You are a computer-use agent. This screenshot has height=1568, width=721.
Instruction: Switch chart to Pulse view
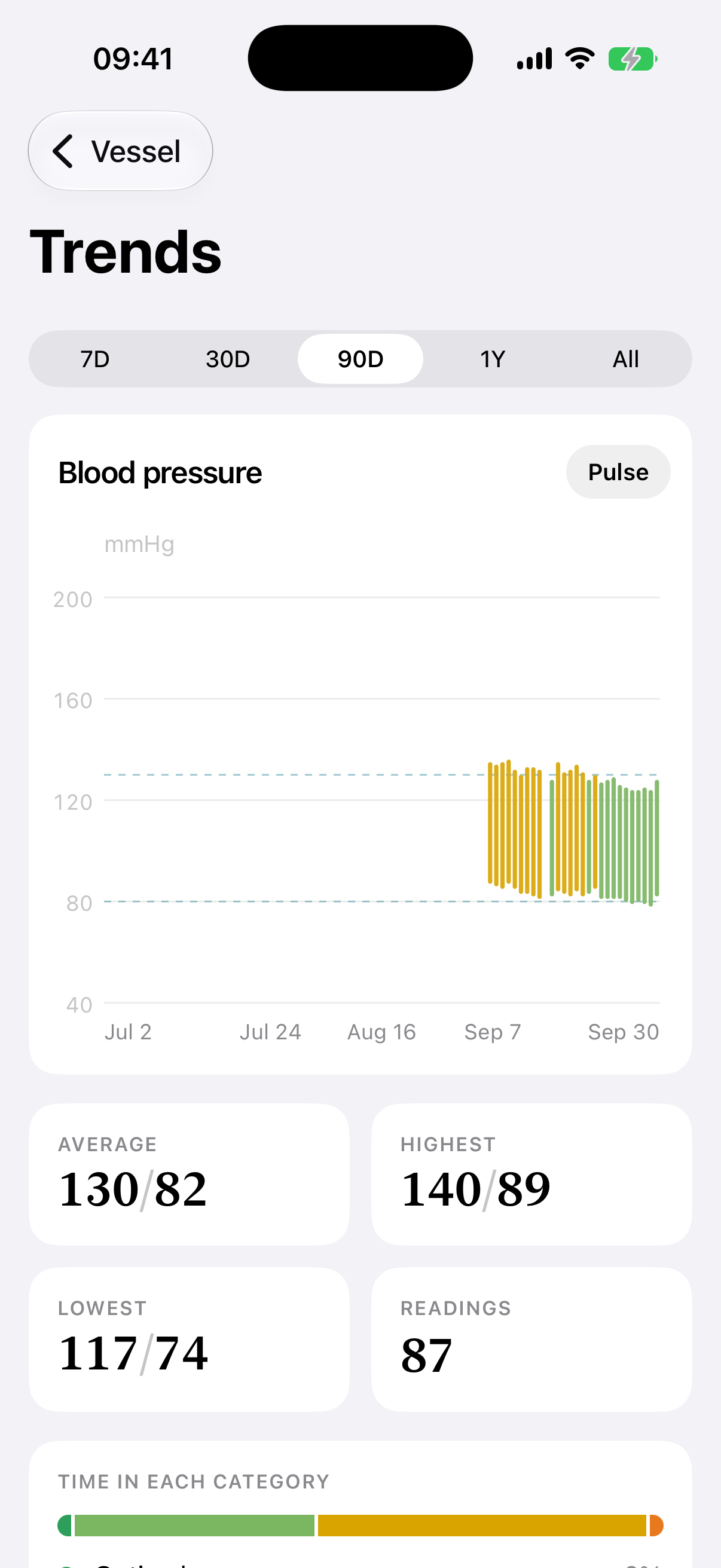(x=618, y=472)
